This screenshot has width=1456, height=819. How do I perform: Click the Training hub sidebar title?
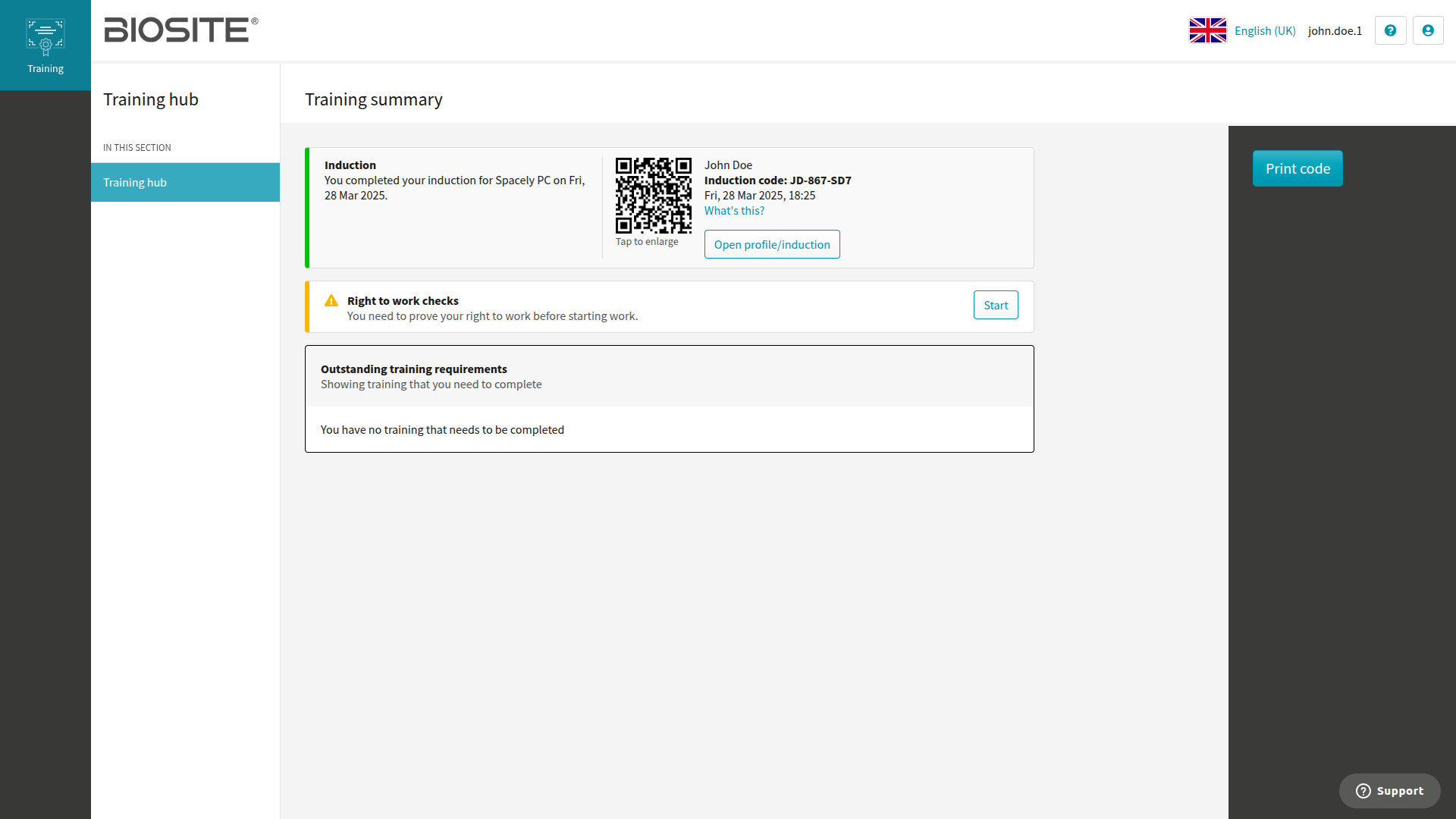pos(150,99)
